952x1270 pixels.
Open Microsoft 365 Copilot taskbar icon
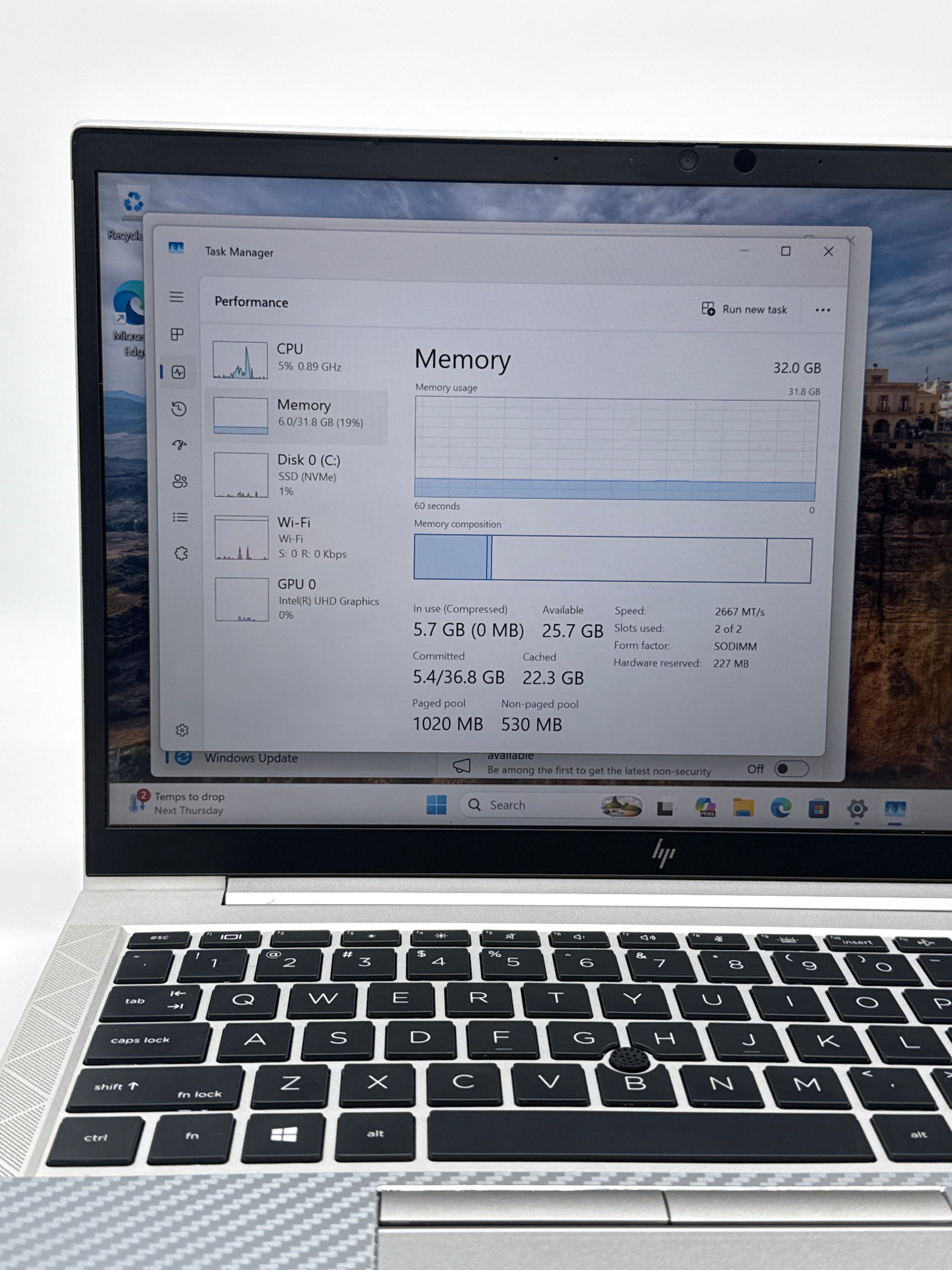tap(705, 807)
